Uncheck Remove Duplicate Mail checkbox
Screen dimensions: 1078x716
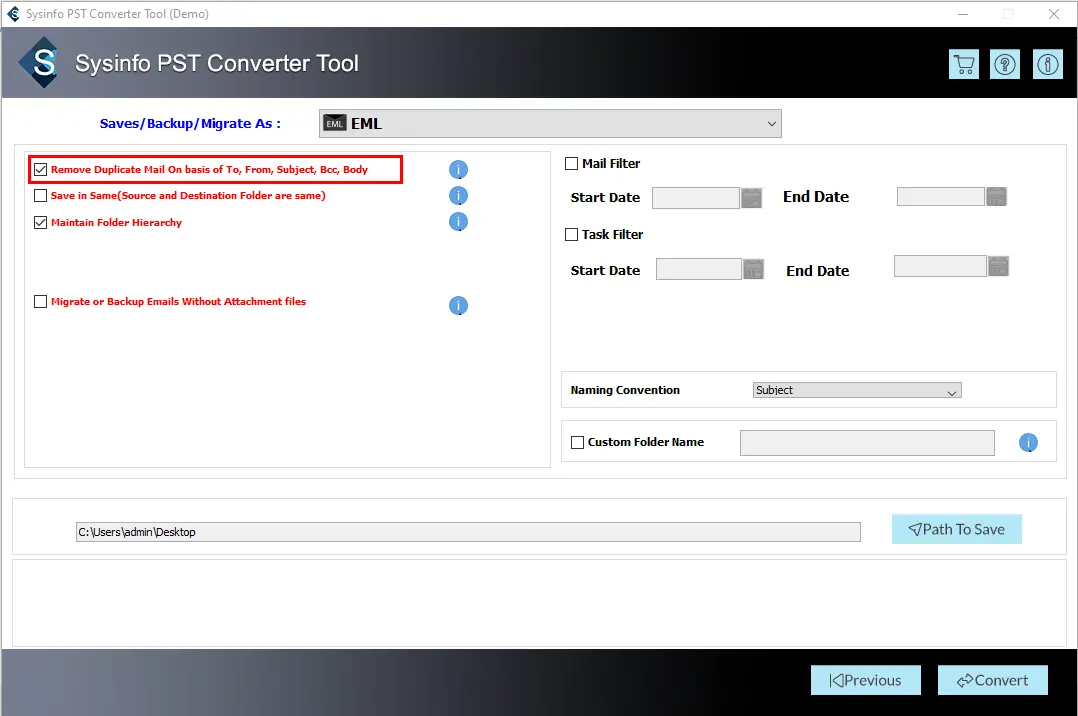[x=41, y=170]
